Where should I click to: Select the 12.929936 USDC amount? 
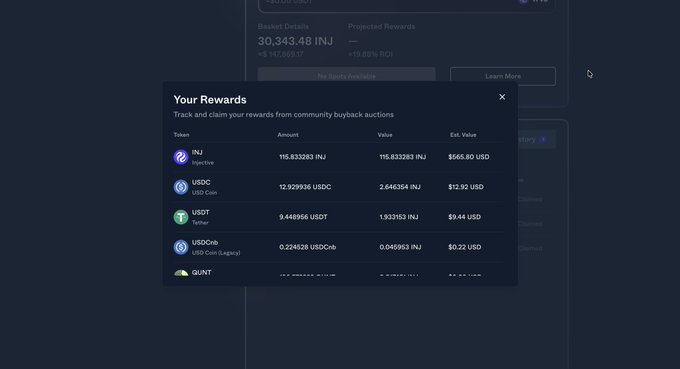(305, 187)
